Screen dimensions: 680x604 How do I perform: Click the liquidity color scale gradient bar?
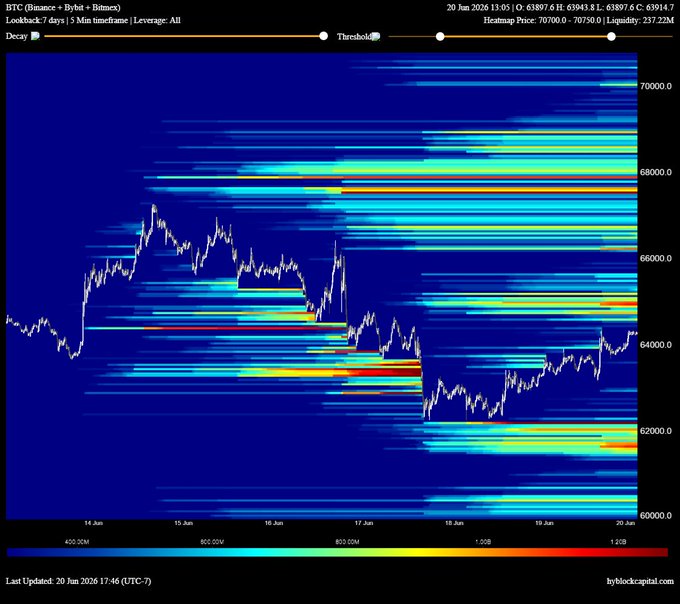(337, 552)
